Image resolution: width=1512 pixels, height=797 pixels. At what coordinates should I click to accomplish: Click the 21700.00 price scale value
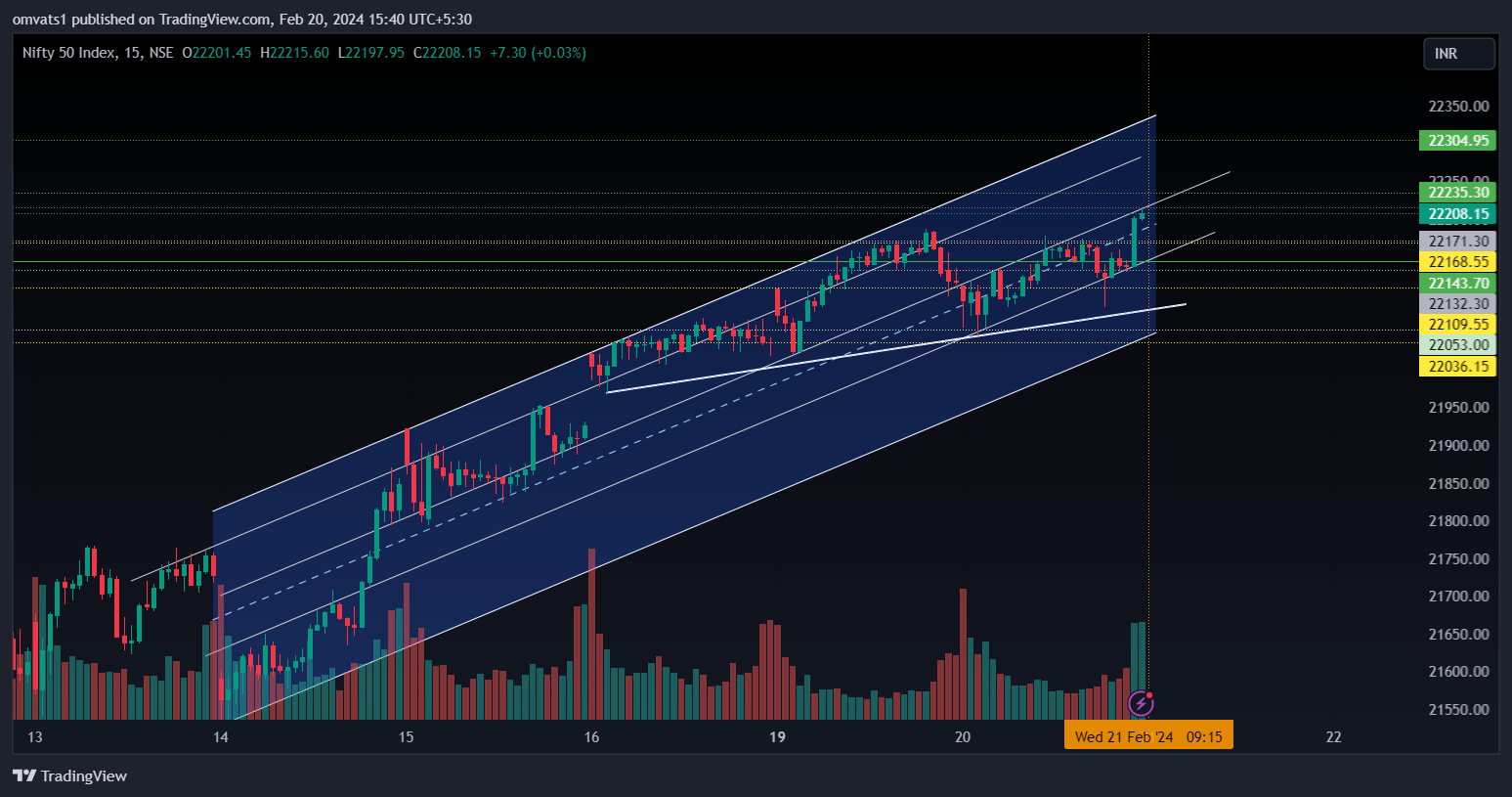[1458, 597]
